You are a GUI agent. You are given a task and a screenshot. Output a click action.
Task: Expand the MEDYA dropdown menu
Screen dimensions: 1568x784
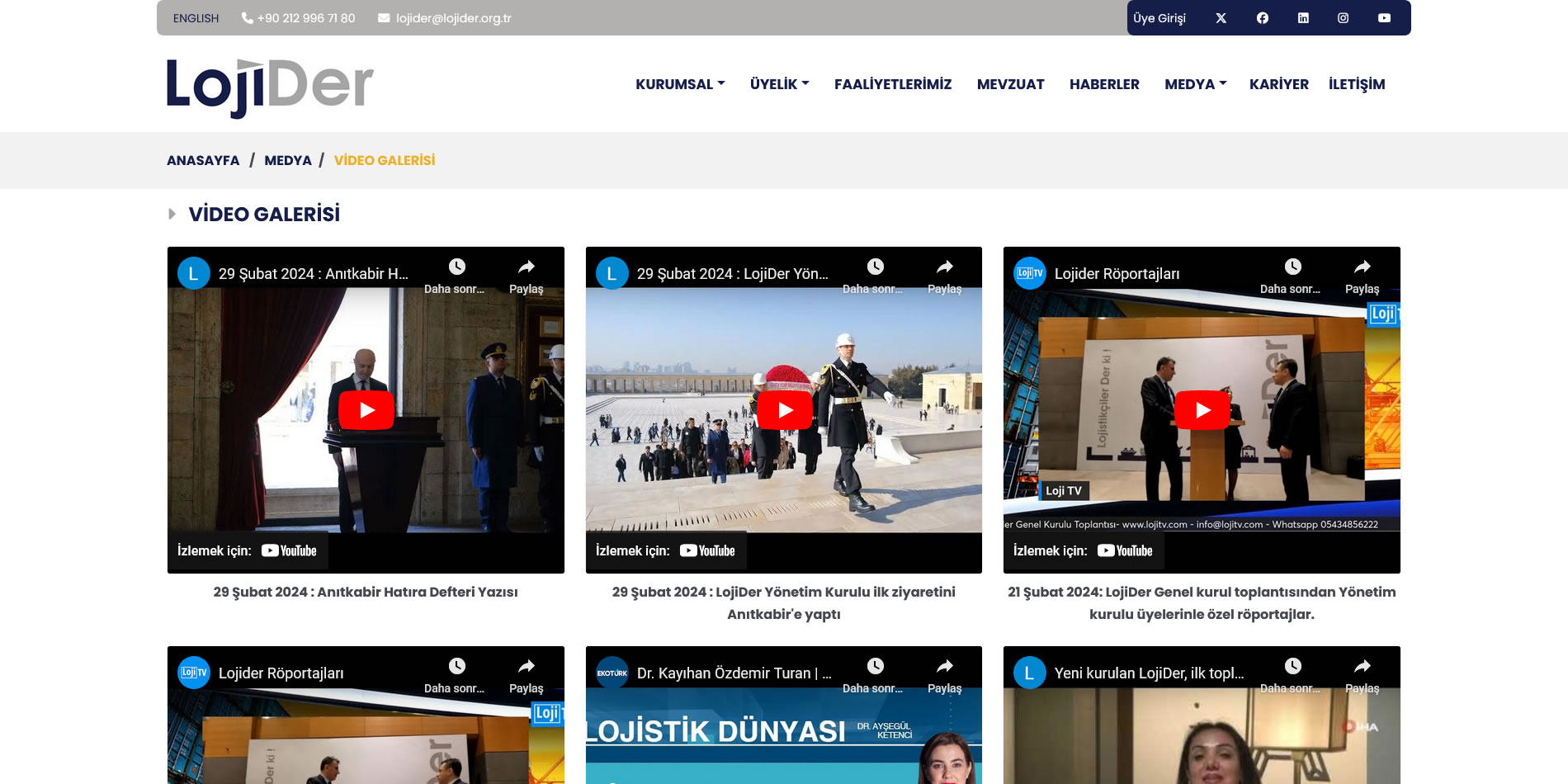(x=1195, y=84)
